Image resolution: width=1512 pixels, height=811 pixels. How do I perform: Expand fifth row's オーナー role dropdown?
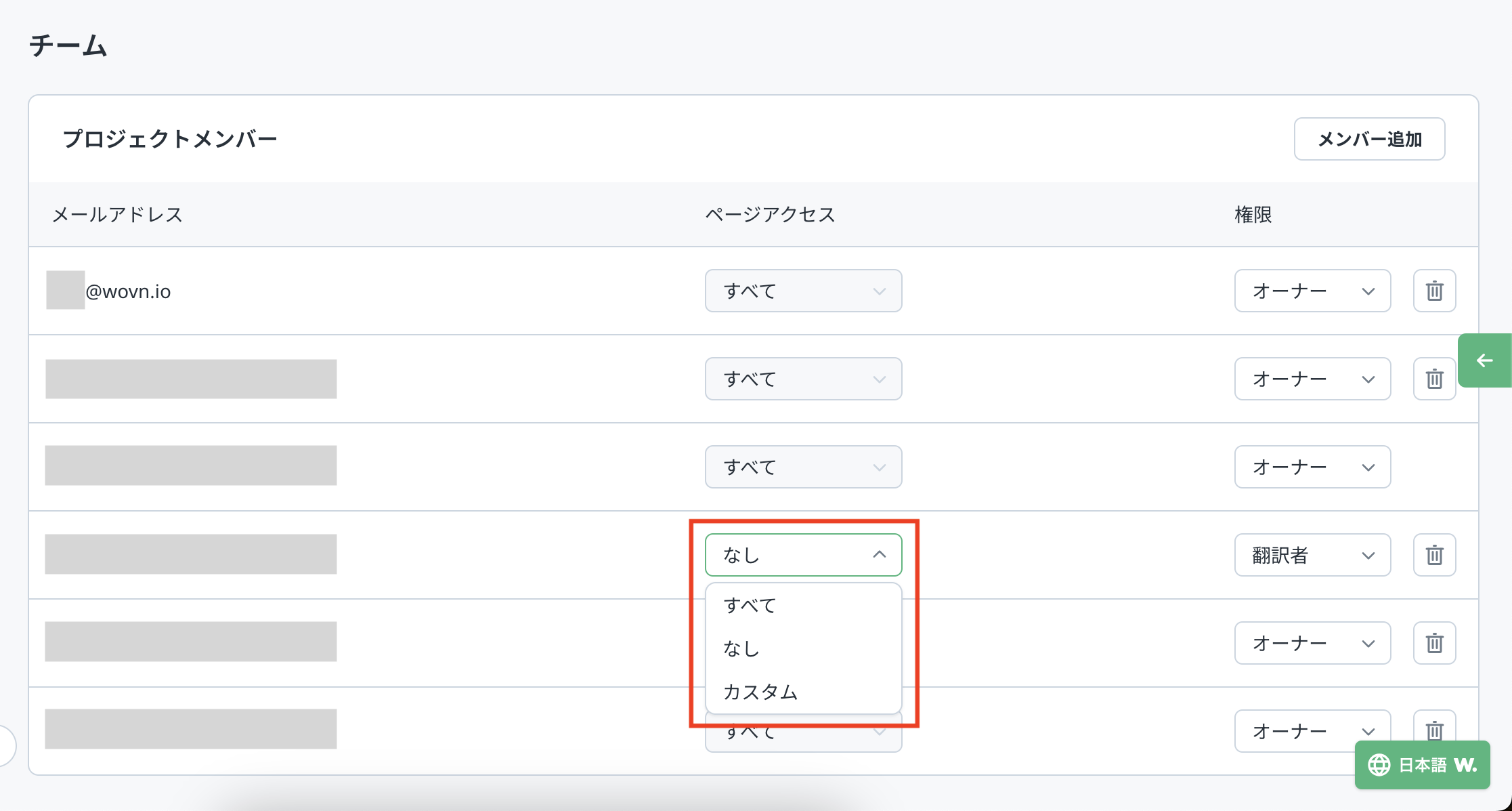(1312, 643)
